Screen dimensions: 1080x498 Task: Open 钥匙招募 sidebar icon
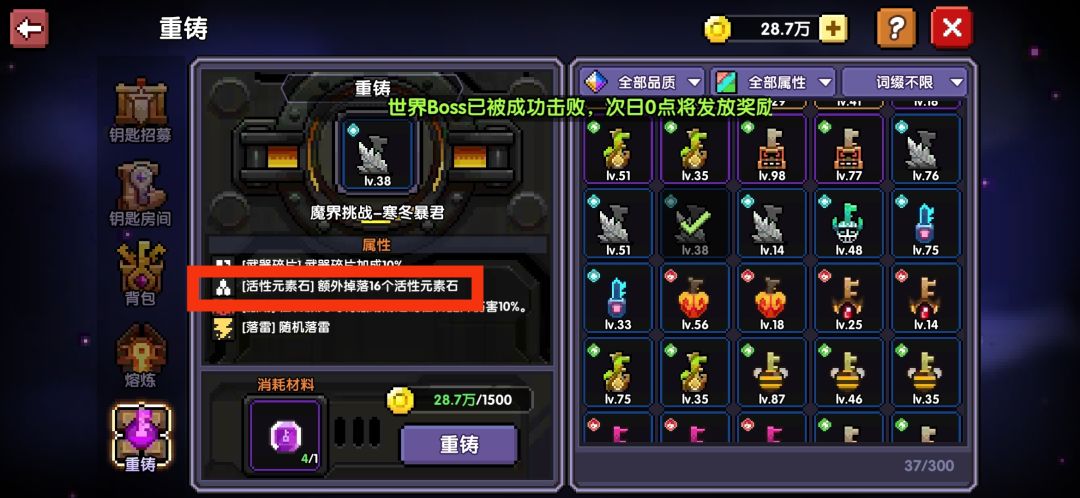click(x=141, y=110)
